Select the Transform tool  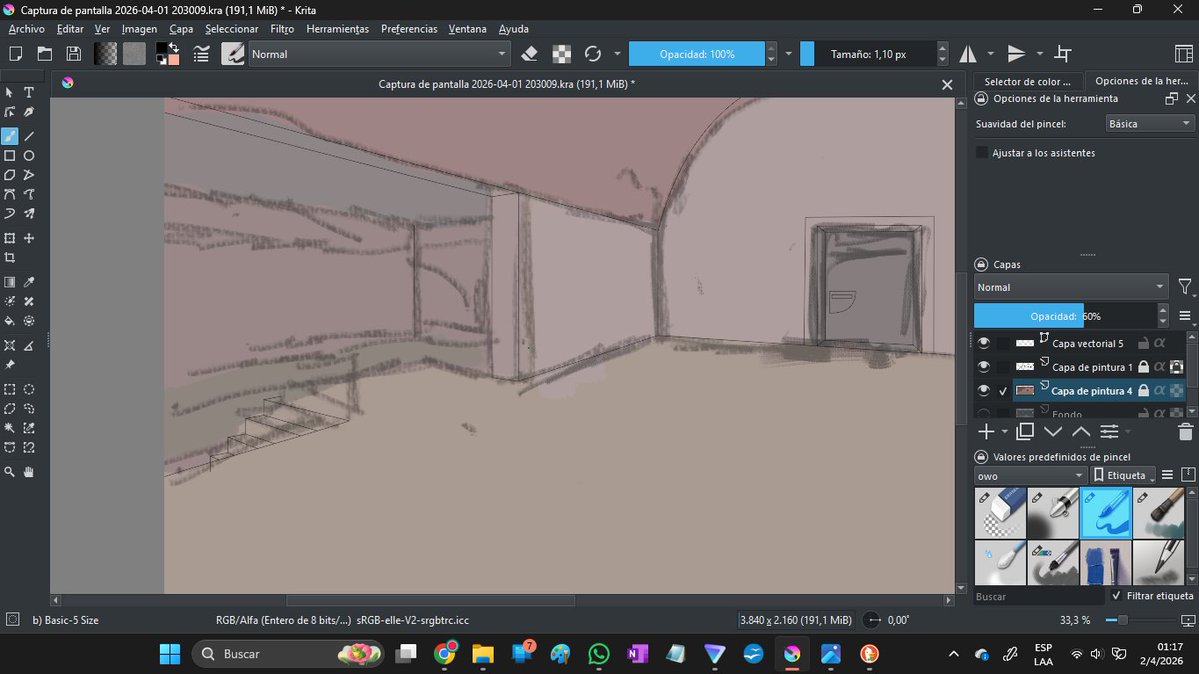9,239
